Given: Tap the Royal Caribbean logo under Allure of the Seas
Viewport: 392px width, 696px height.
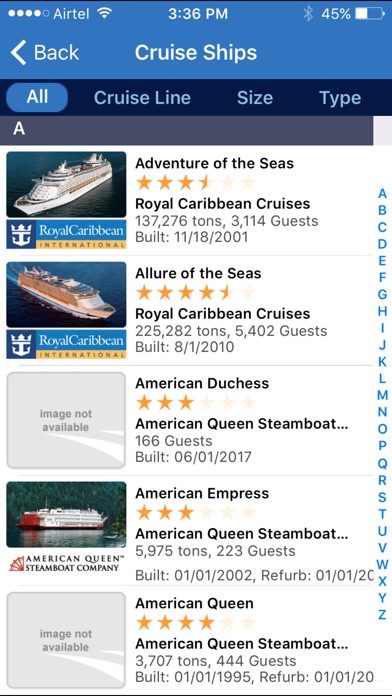Looking at the screenshot, I should [66, 344].
